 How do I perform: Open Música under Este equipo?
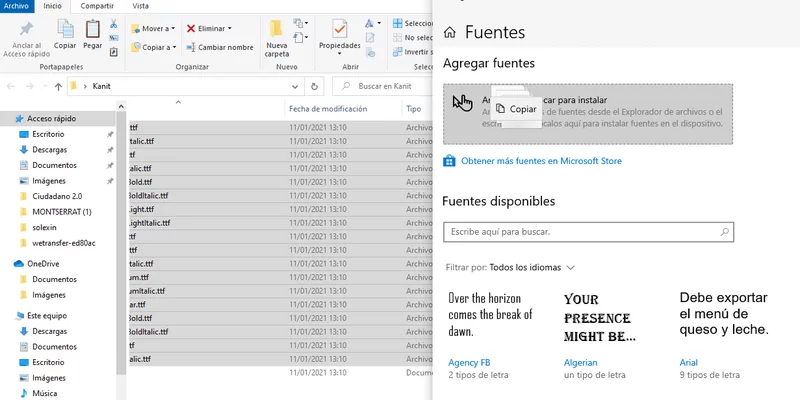[x=44, y=393]
